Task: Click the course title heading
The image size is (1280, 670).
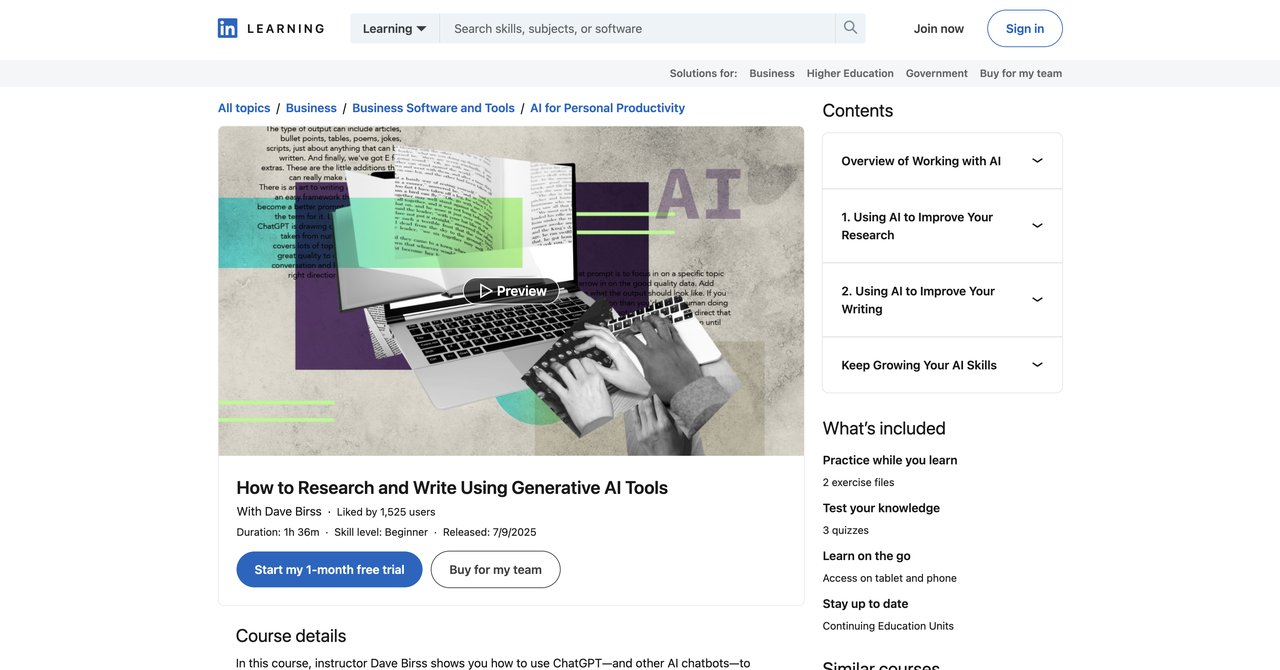Action: coord(452,487)
